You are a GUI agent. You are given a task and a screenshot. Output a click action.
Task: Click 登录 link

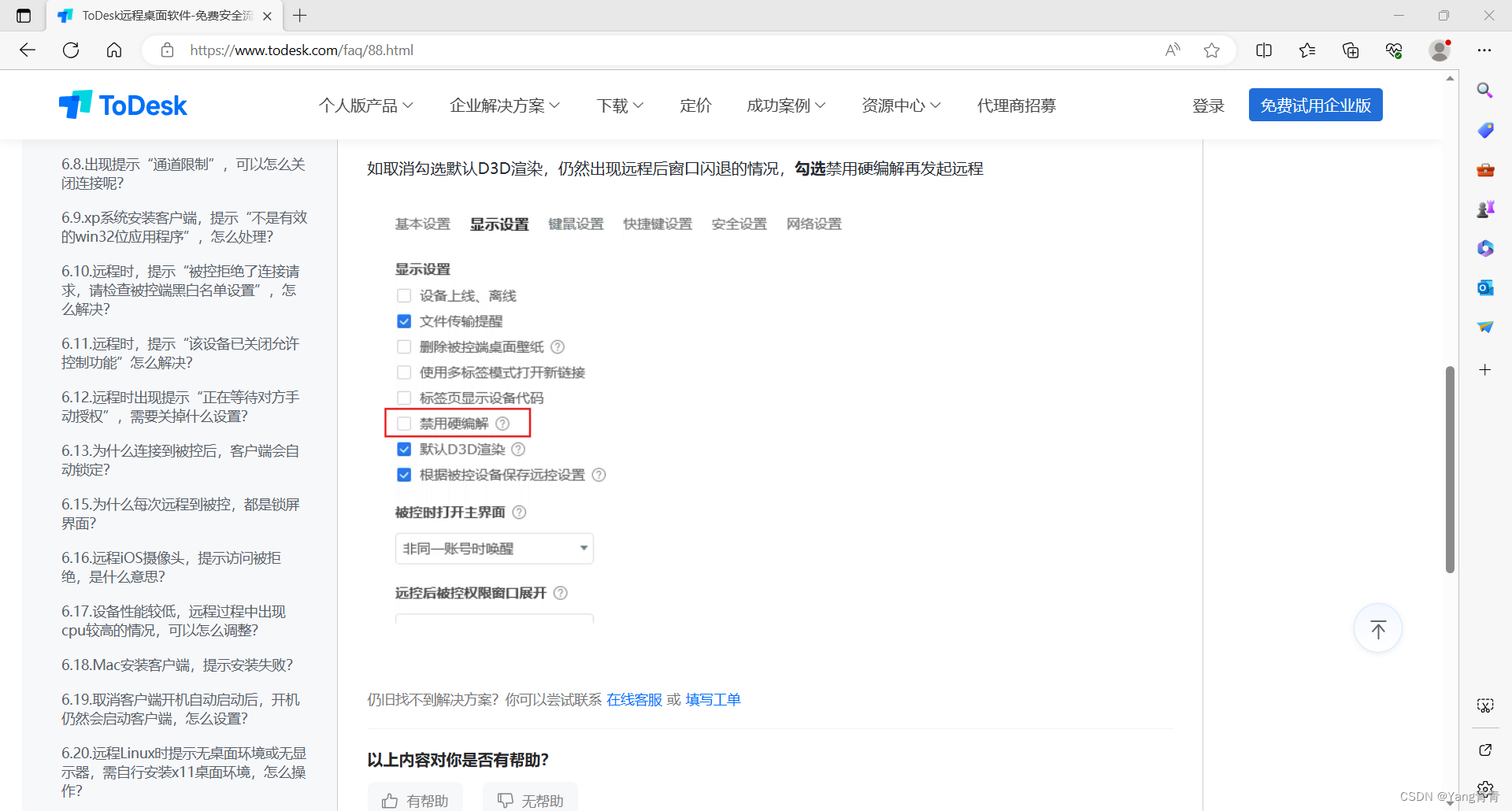1208,106
